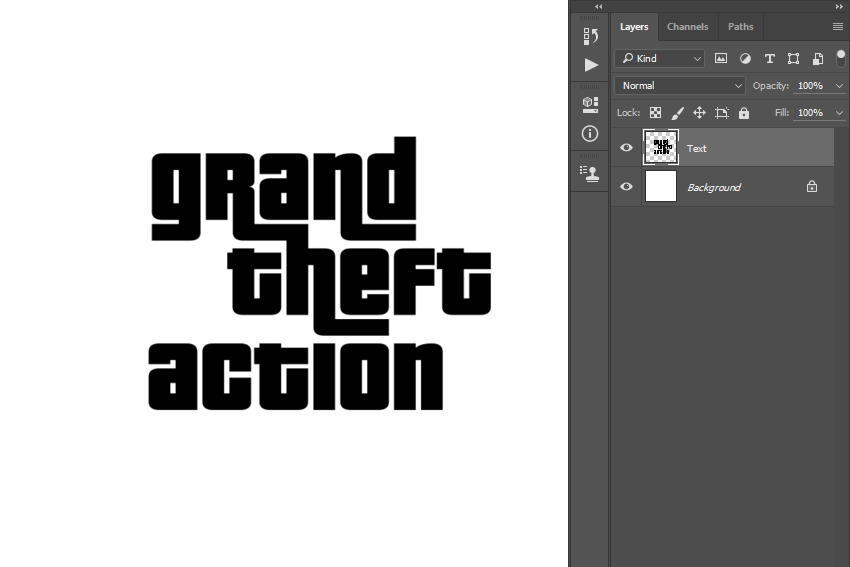Open the 3D panel cube icon
Screen dimensions: 850x567
coord(590,104)
